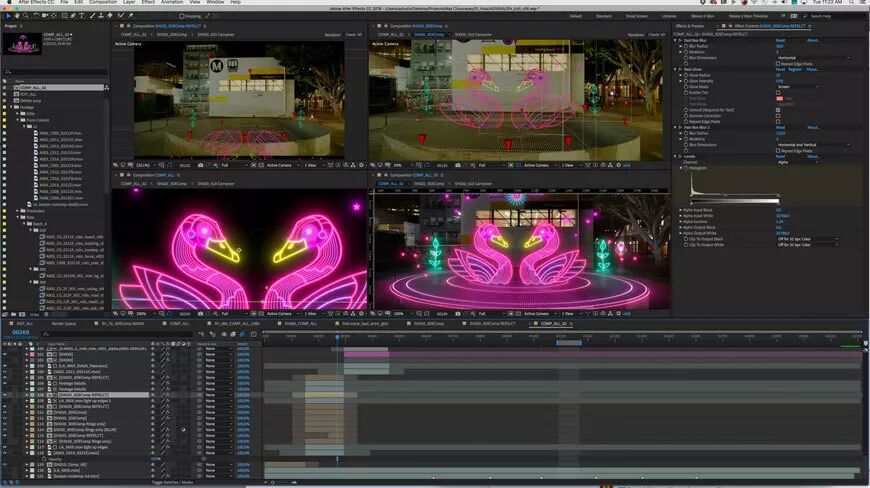Open the timeline Graph Editor
Screen dimensions: 870x488
[254, 334]
